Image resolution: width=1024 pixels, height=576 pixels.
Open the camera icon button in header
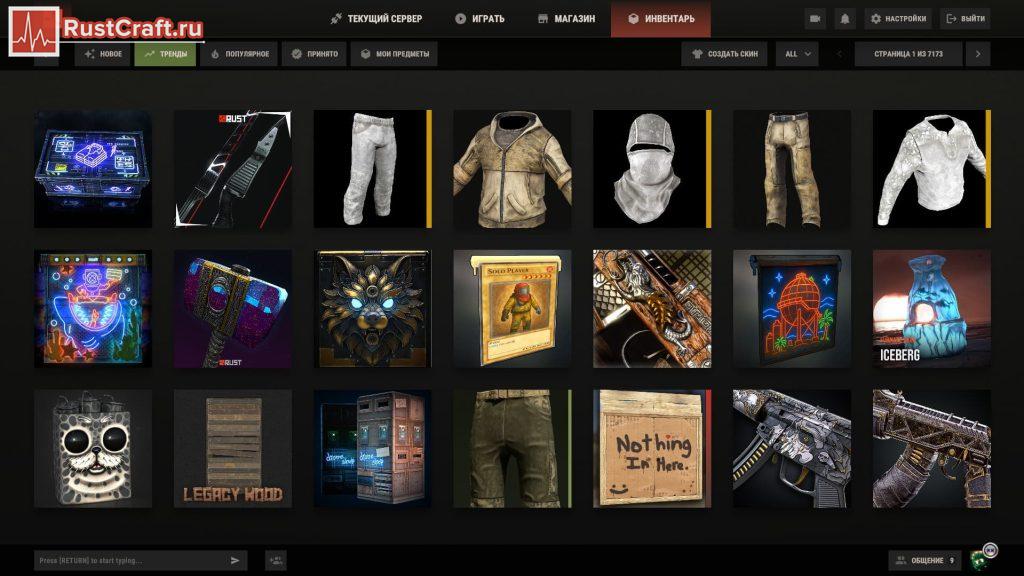815,19
